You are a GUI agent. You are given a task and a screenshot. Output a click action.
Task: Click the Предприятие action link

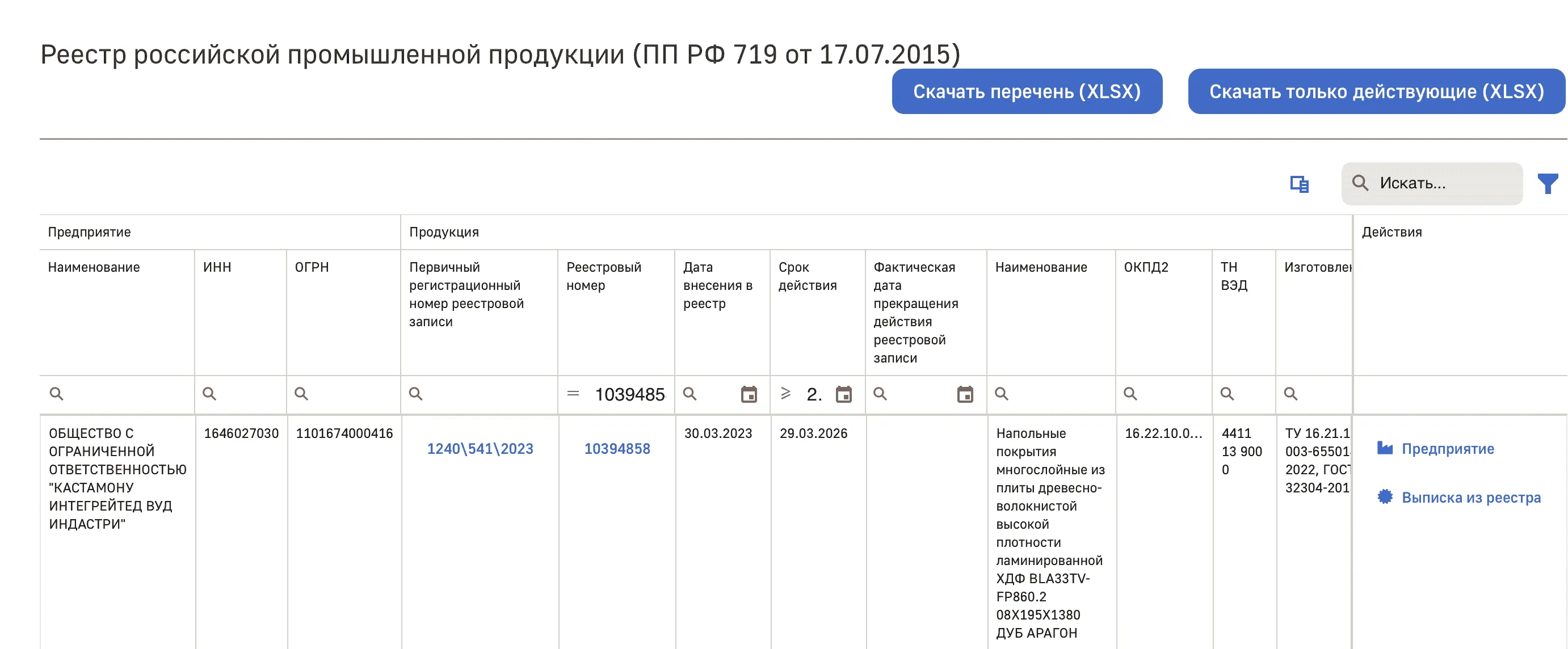click(1447, 449)
